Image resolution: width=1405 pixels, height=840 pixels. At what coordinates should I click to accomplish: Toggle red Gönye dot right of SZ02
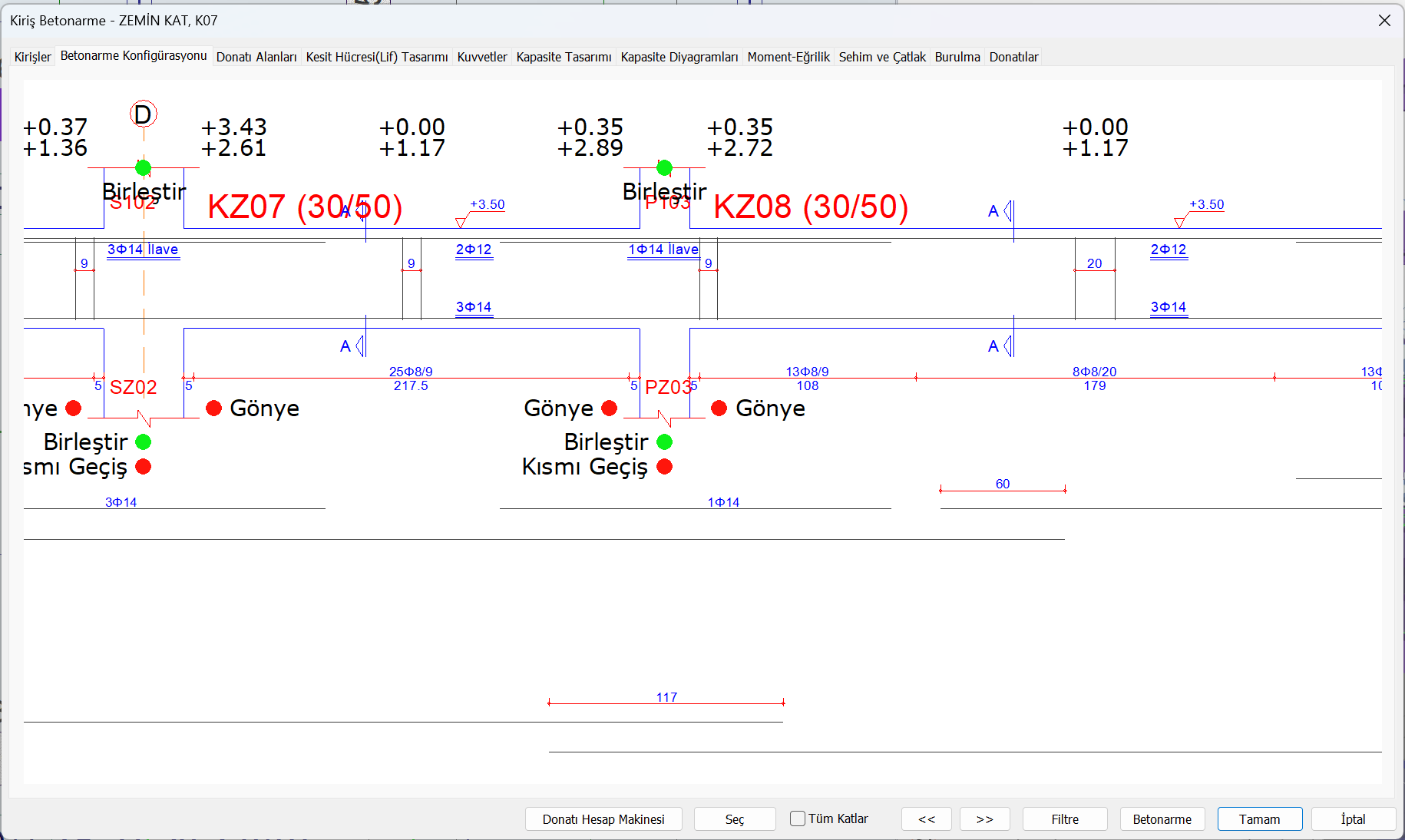coord(214,408)
